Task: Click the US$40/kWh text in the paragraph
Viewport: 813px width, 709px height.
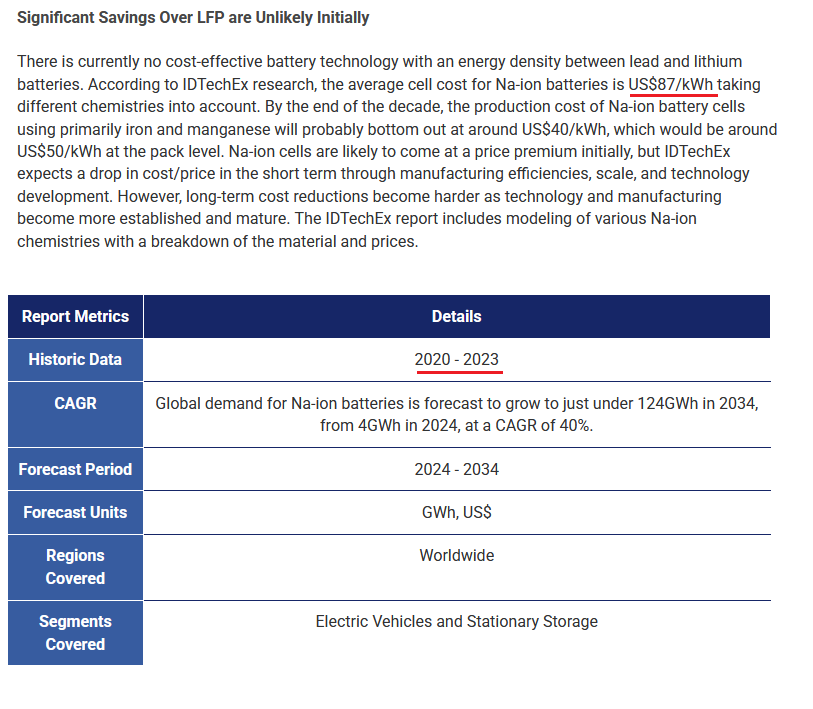Action: 564,129
